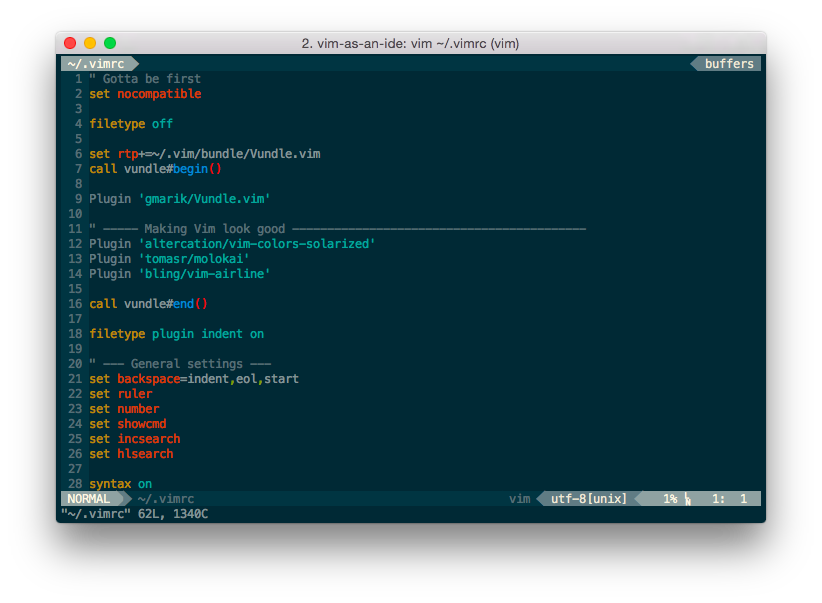Click line number 19 in the gutter
The height and width of the screenshot is (603, 822).
click(x=75, y=349)
